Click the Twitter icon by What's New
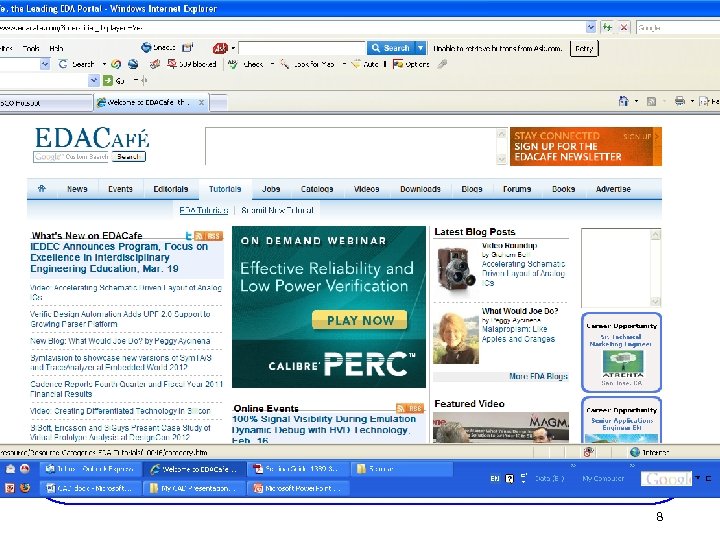Viewport: 720px width, 540px height. tap(188, 236)
